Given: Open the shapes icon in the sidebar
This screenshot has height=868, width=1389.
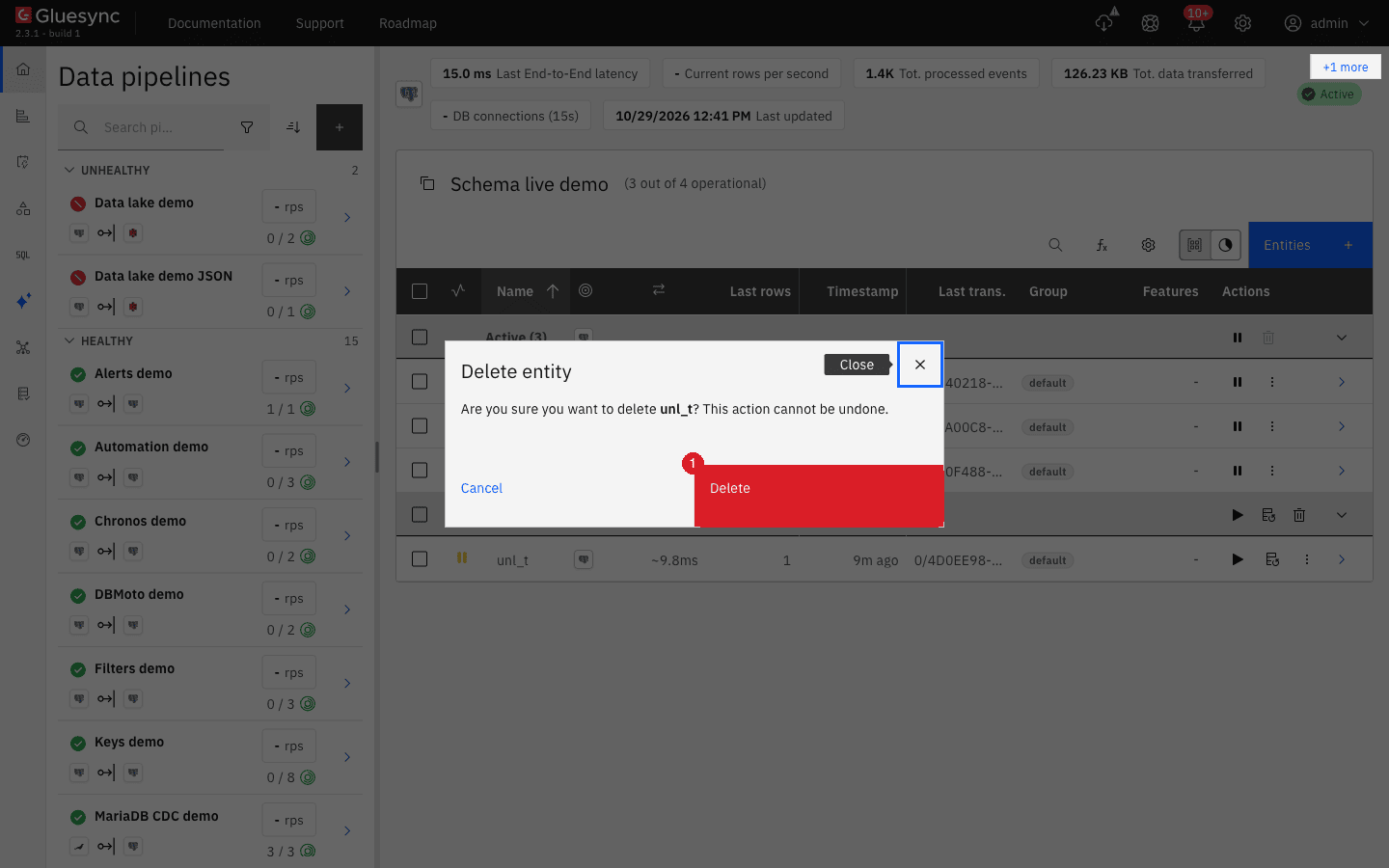Looking at the screenshot, I should [23, 208].
